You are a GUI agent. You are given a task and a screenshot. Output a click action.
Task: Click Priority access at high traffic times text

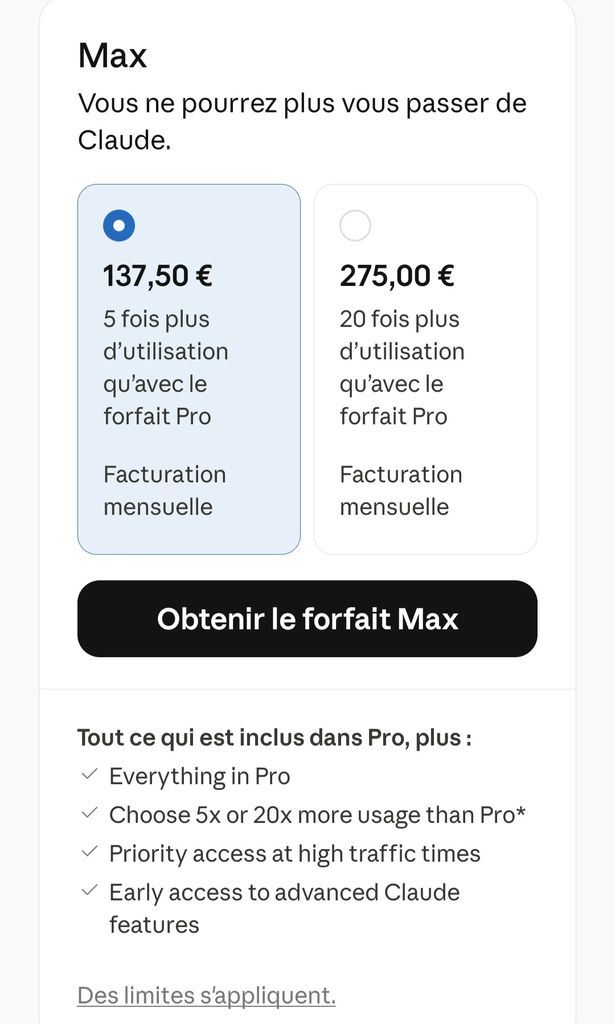coord(294,854)
